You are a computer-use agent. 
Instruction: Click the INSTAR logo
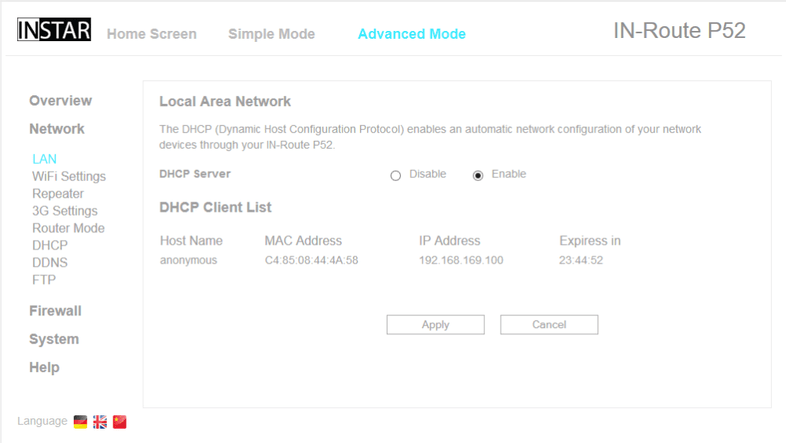(x=54, y=31)
